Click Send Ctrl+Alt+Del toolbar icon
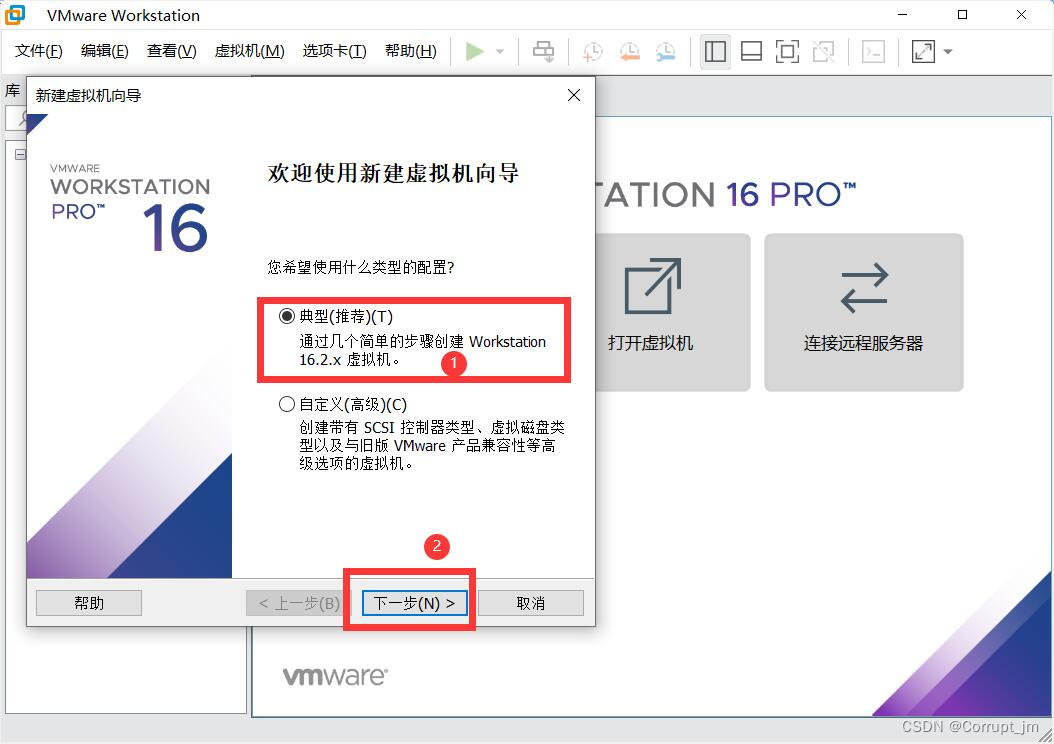This screenshot has height=744, width=1054. 543,52
